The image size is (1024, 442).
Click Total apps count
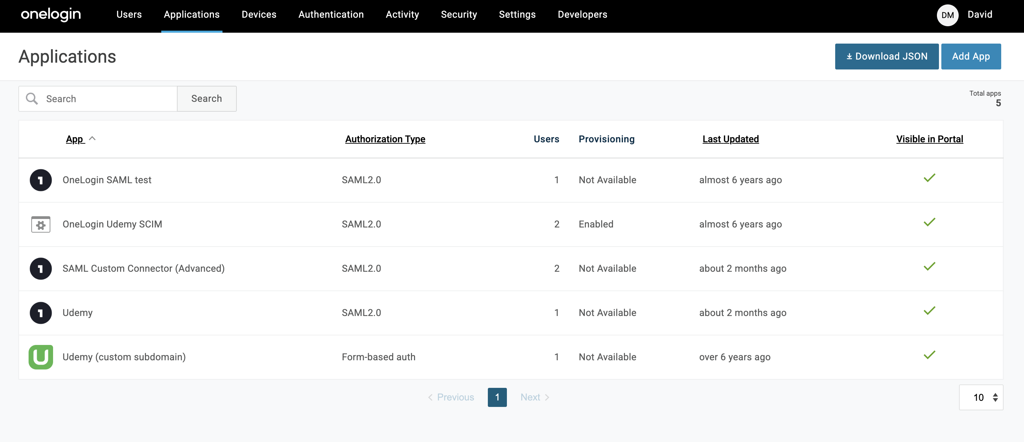coord(998,103)
